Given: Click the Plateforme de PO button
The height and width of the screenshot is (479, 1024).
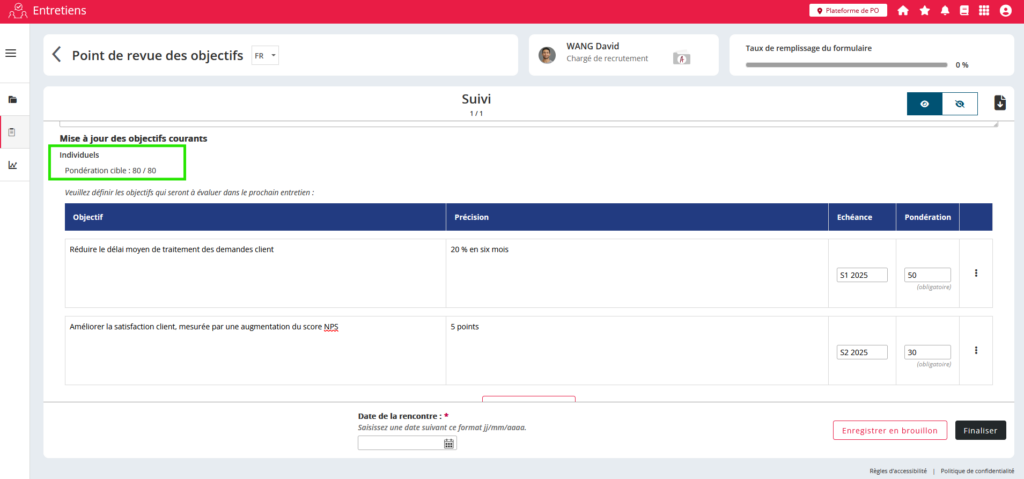Looking at the screenshot, I should (x=849, y=11).
